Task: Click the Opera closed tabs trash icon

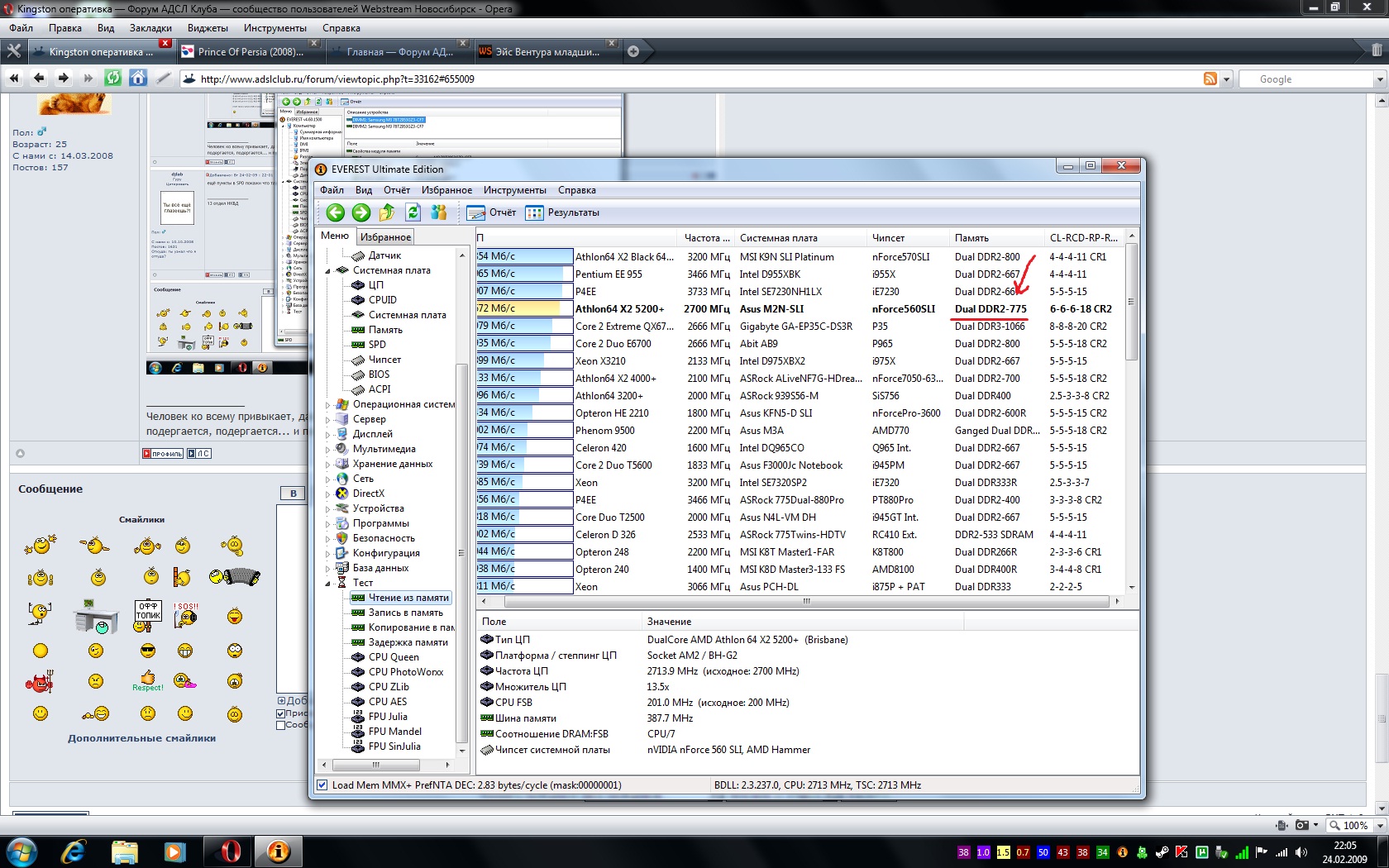Action: [x=1377, y=50]
